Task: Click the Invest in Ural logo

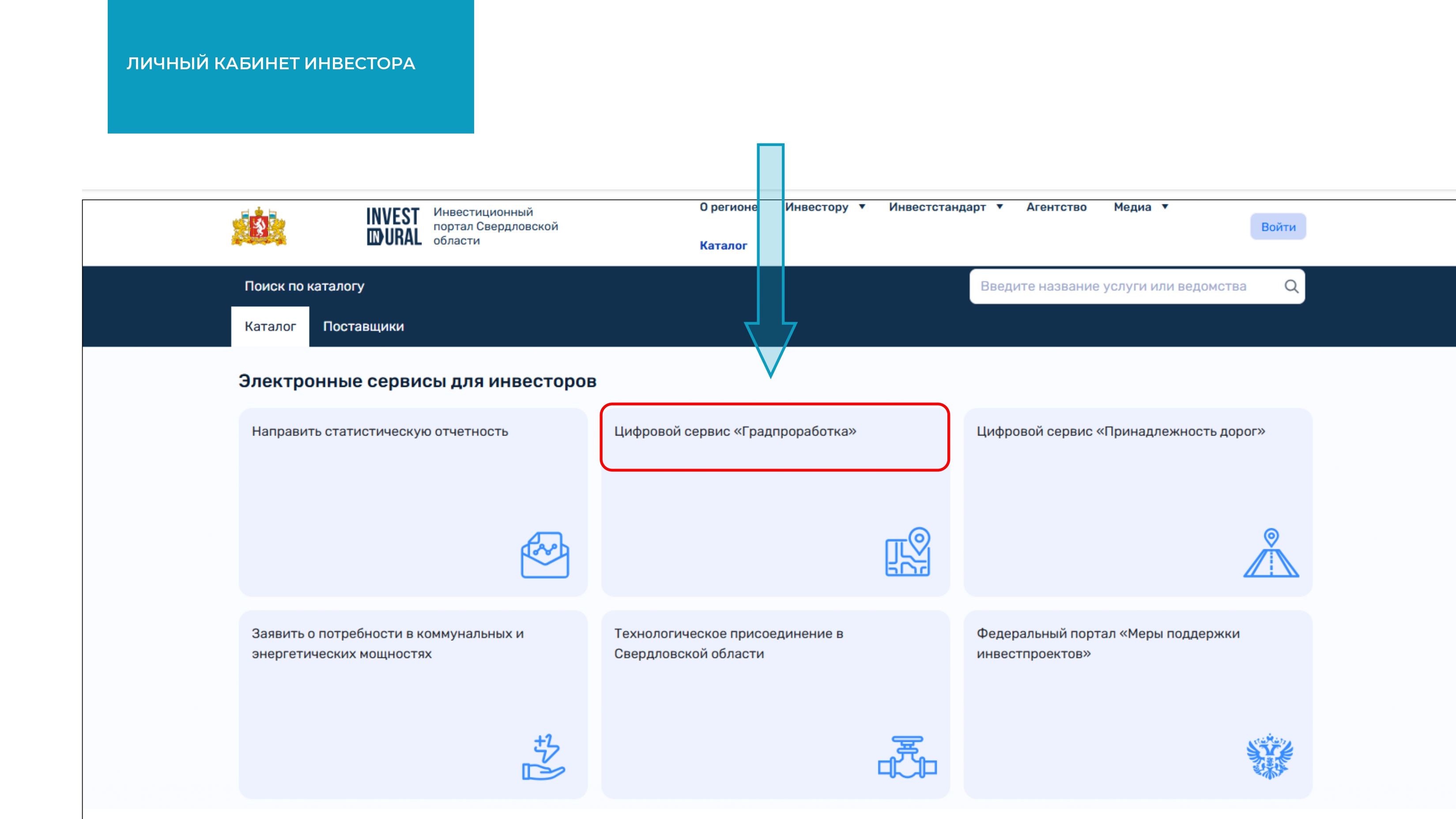Action: [x=393, y=226]
